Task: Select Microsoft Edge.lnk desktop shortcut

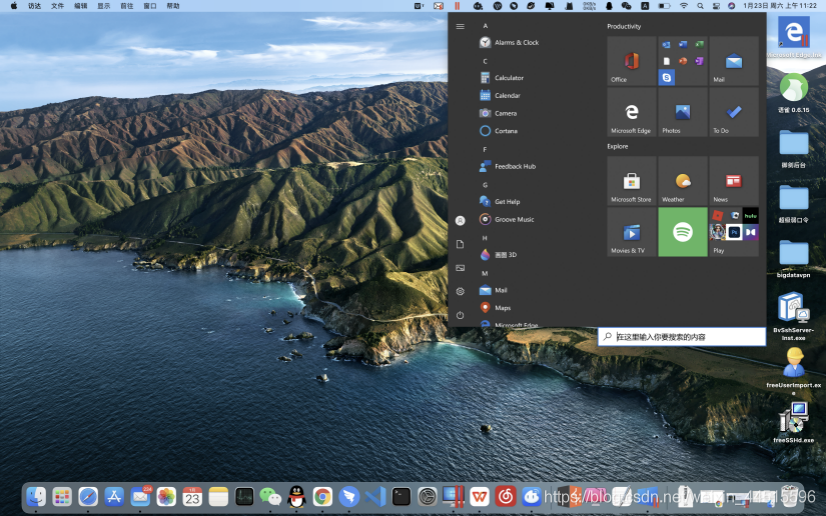Action: coord(794,36)
